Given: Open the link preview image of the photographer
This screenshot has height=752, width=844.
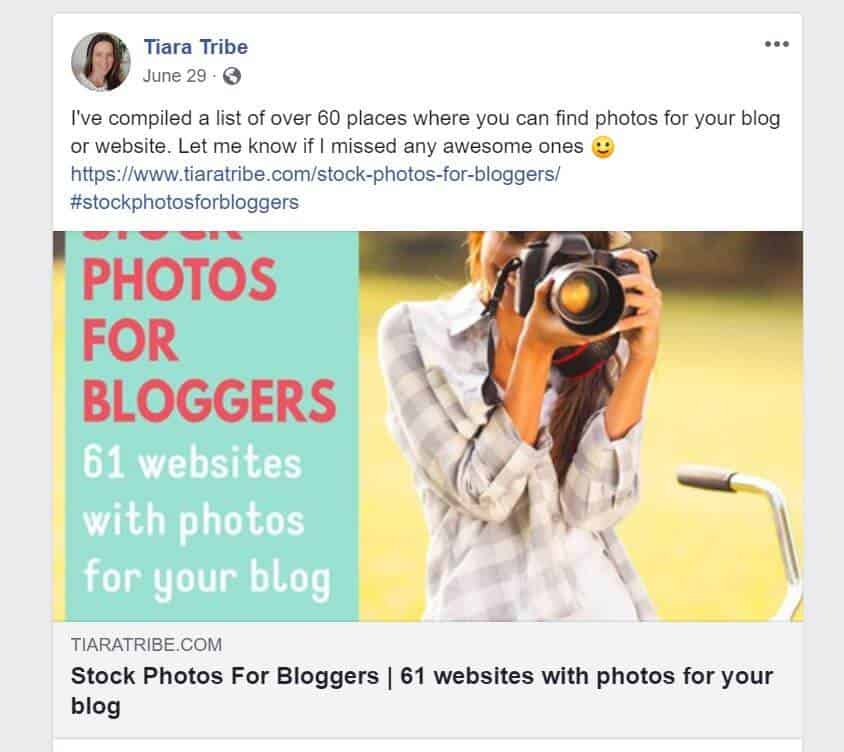Looking at the screenshot, I should [x=428, y=426].
